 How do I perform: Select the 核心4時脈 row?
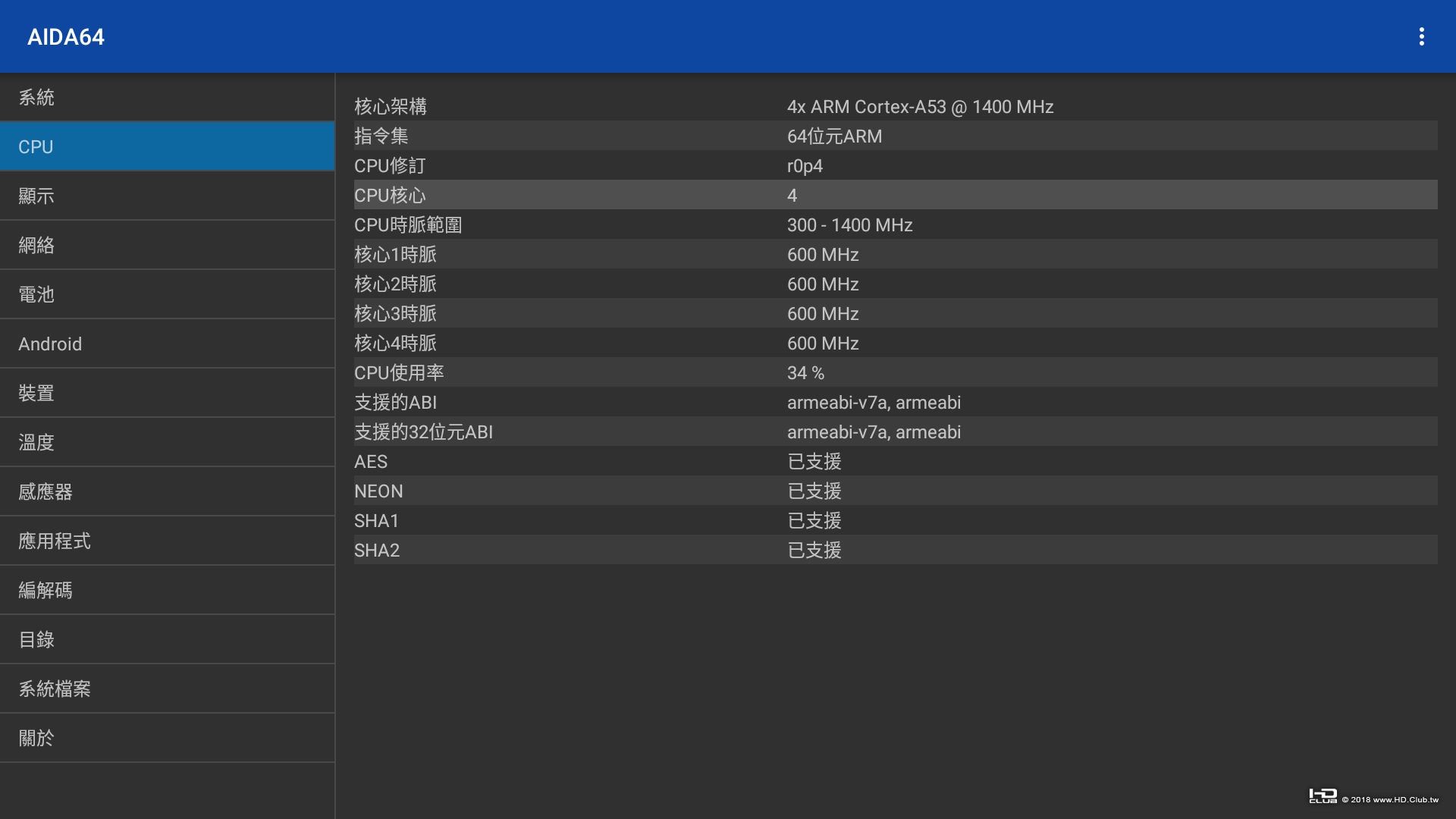click(896, 343)
